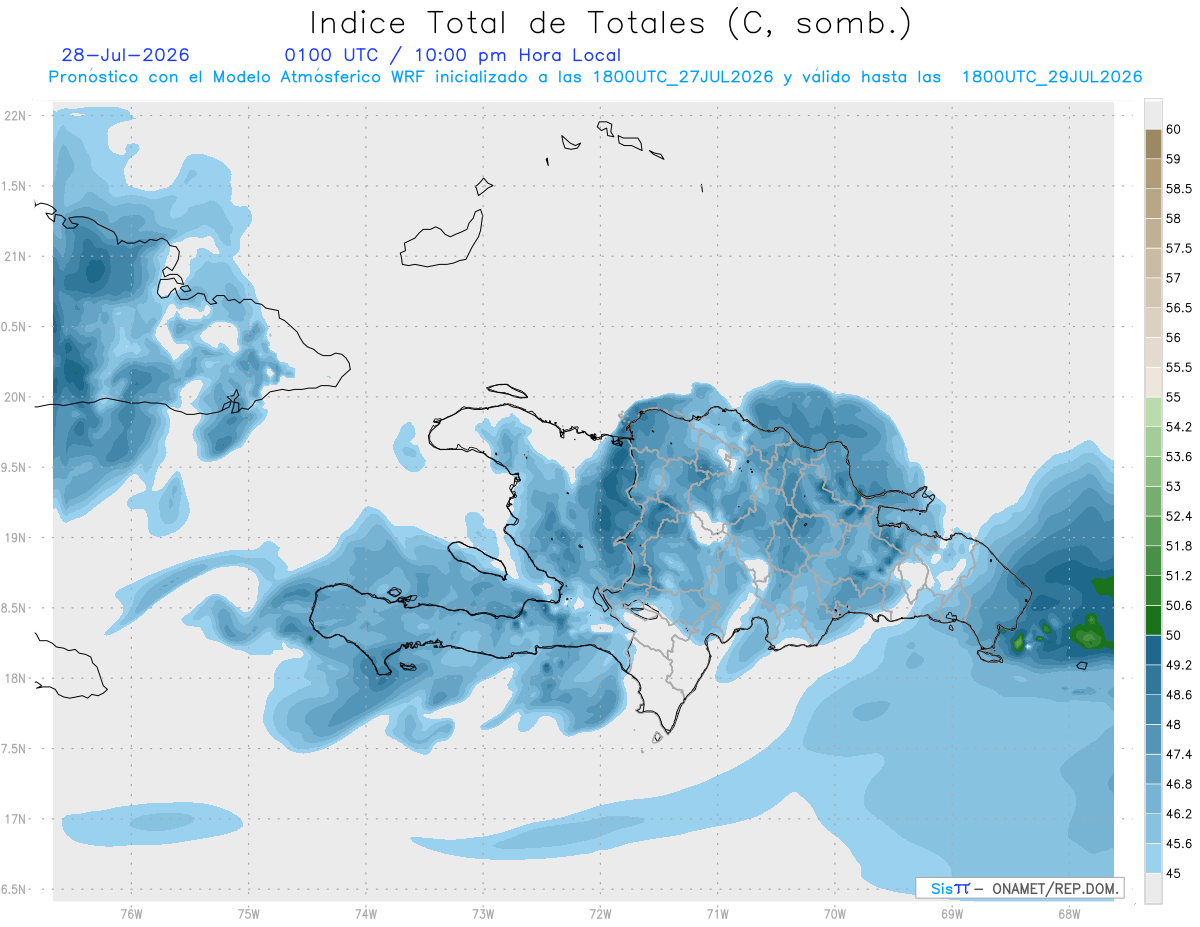Image resolution: width=1200 pixels, height=927 pixels.
Task: Click the colorbar value "58.5"
Action: pos(1179,189)
